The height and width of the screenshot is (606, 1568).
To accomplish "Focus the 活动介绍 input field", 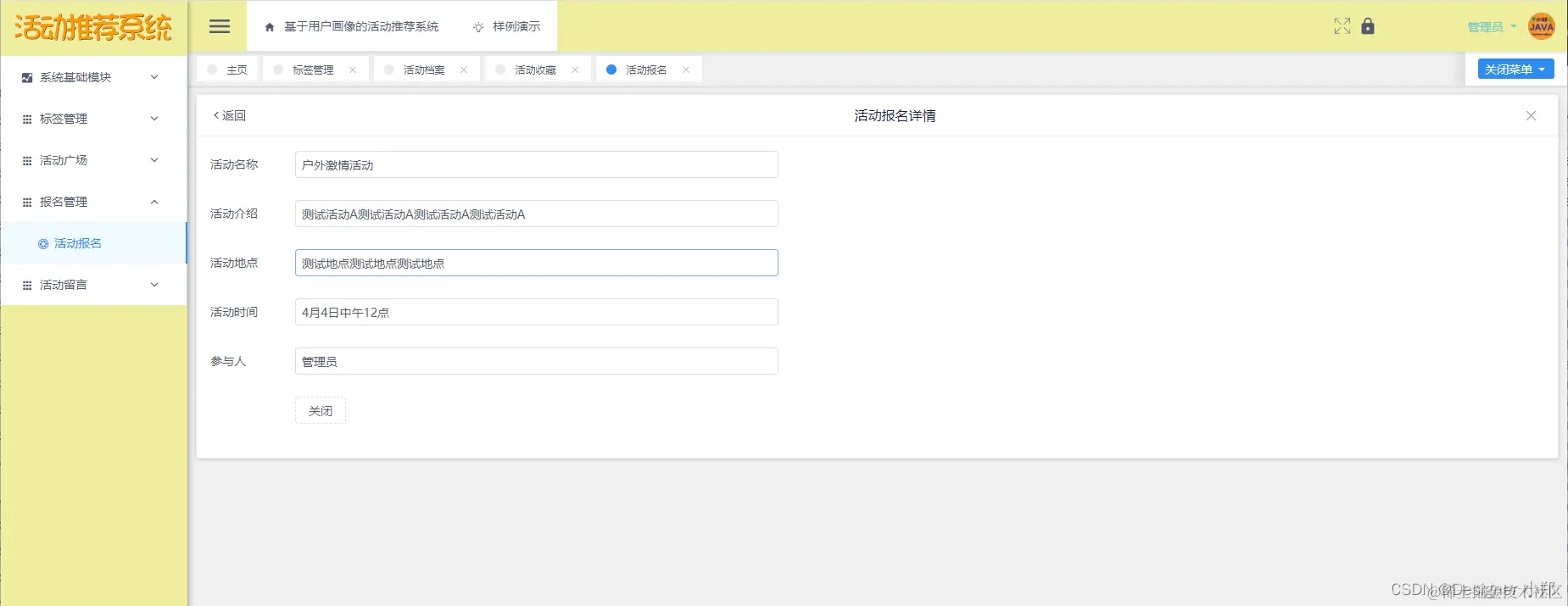I will point(536,214).
